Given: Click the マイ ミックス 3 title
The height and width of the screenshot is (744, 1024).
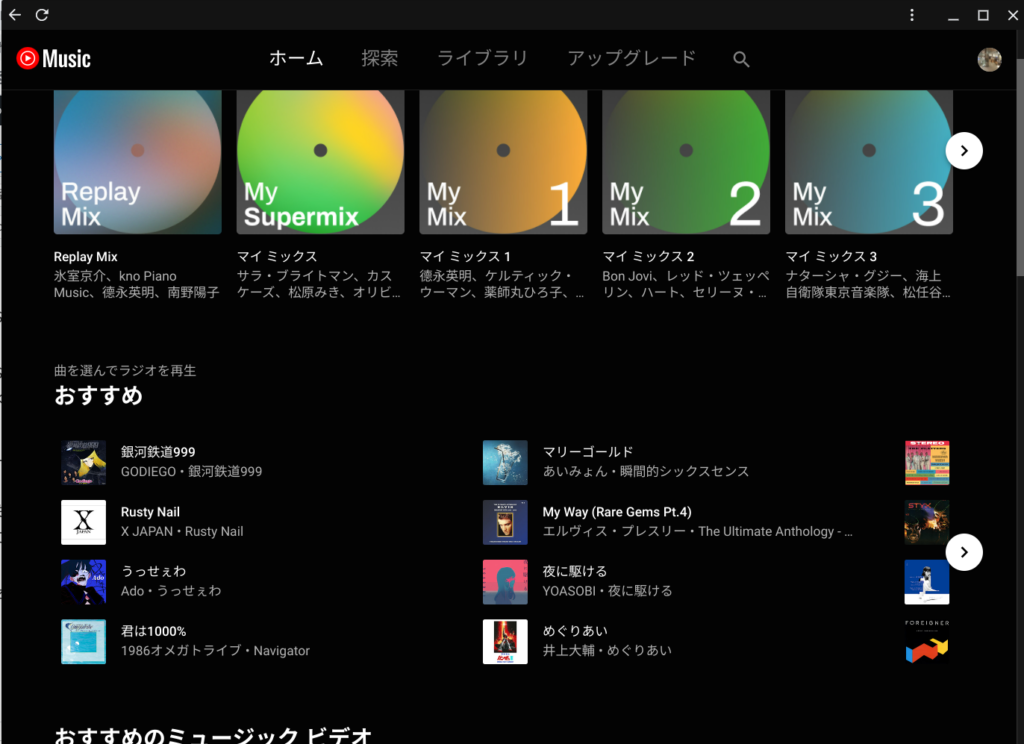Looking at the screenshot, I should [x=831, y=257].
